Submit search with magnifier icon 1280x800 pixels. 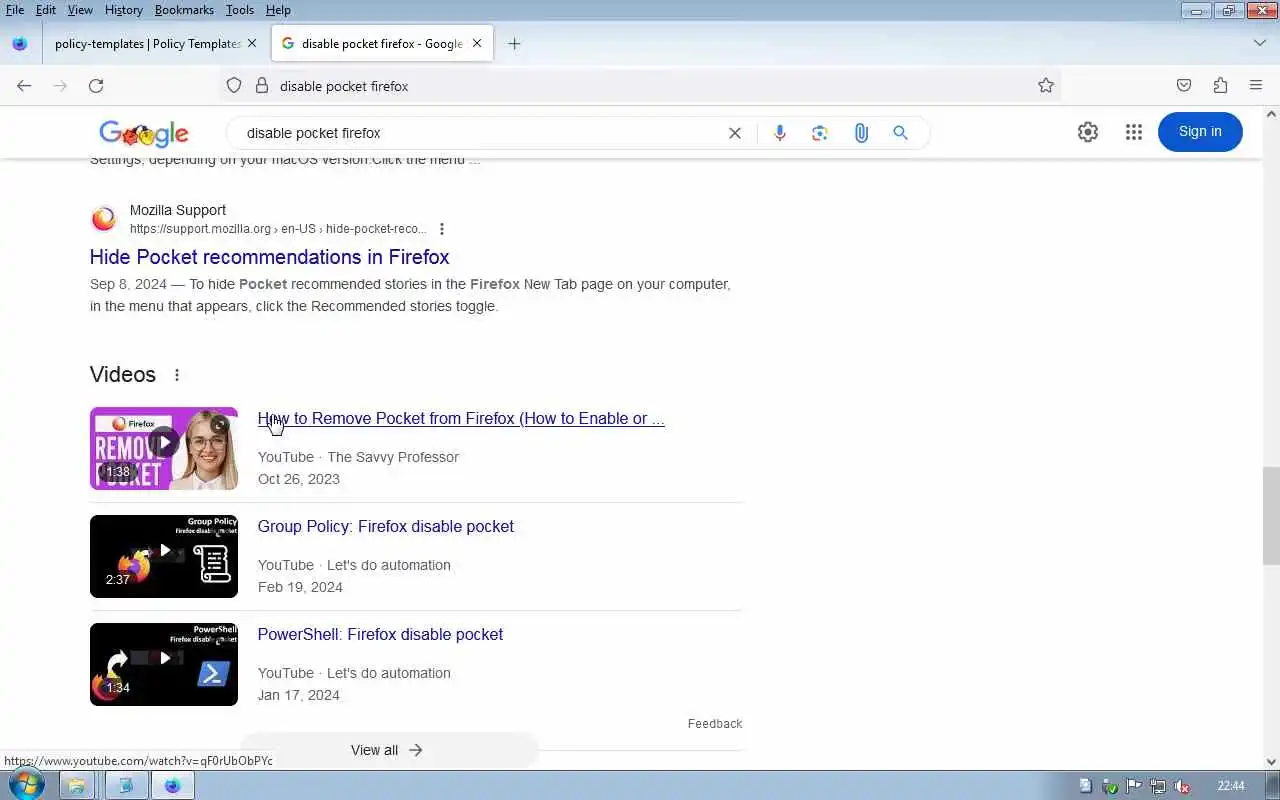tap(900, 133)
